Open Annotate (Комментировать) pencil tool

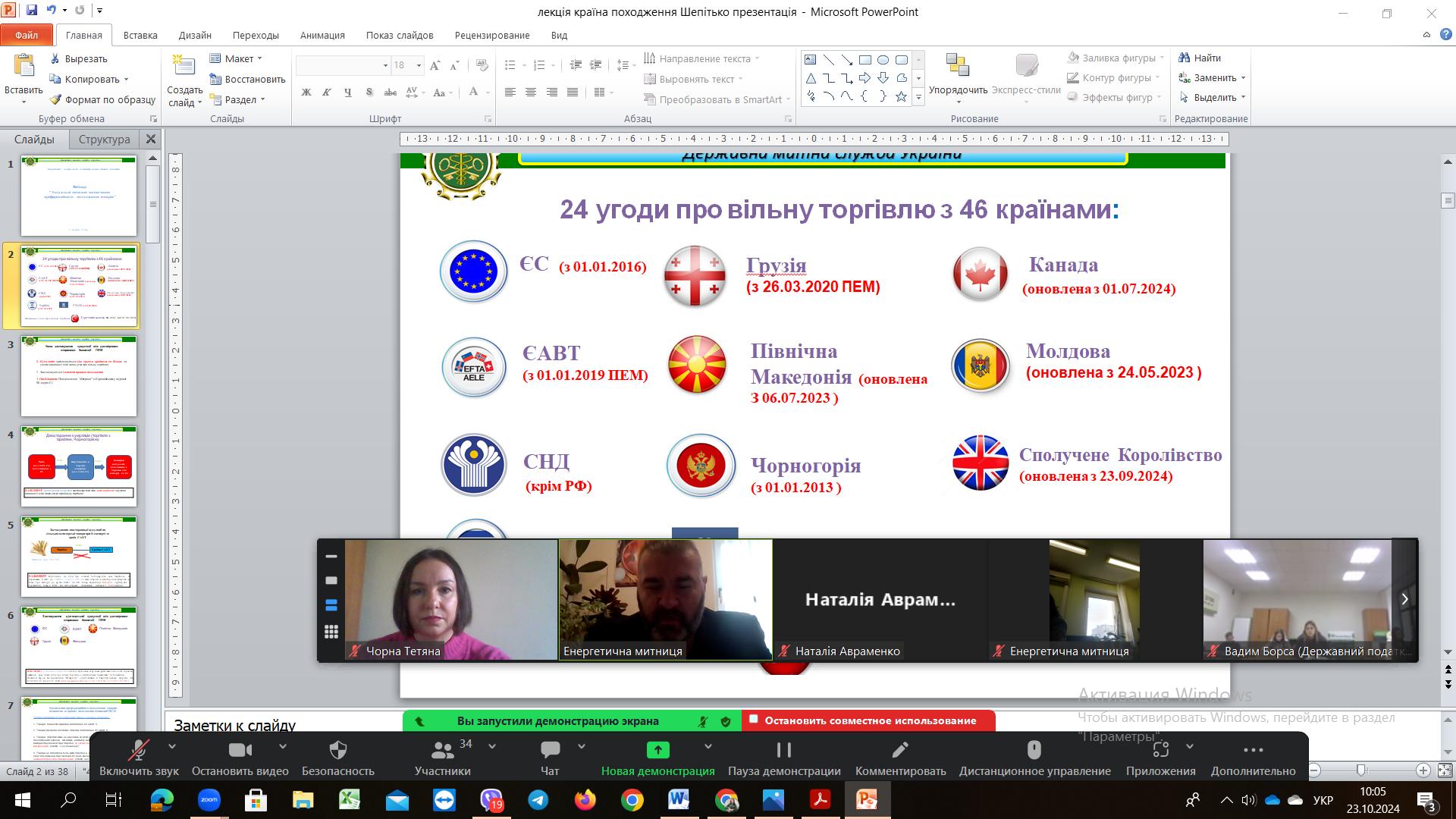[x=900, y=758]
